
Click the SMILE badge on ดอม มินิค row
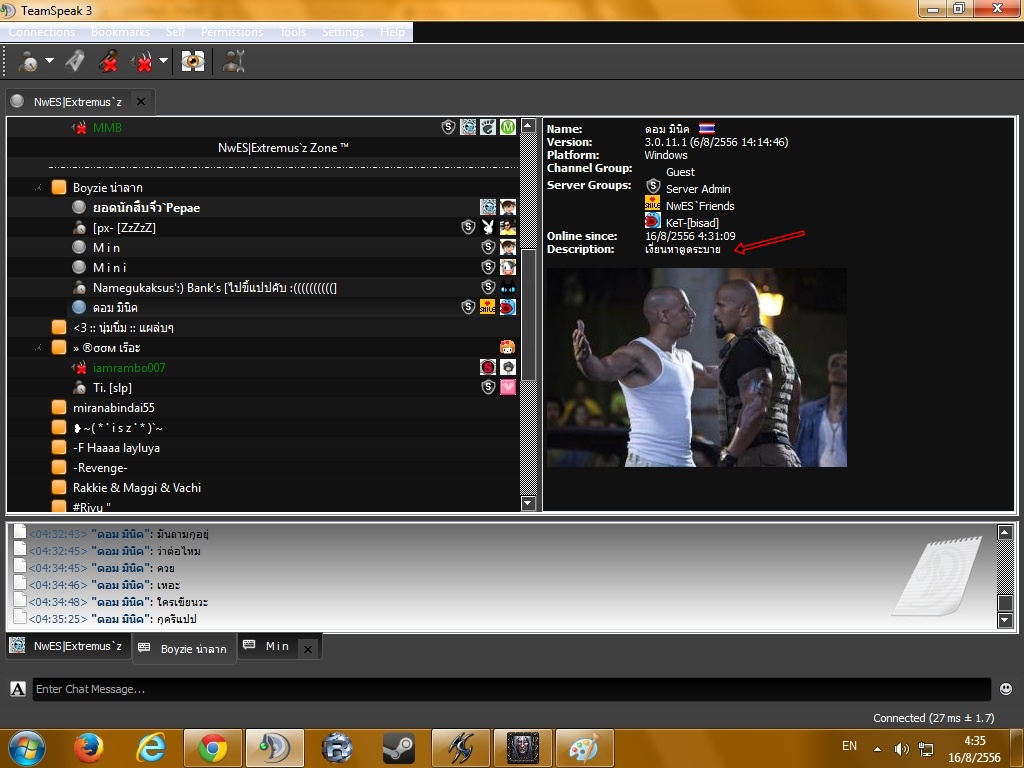click(x=488, y=307)
